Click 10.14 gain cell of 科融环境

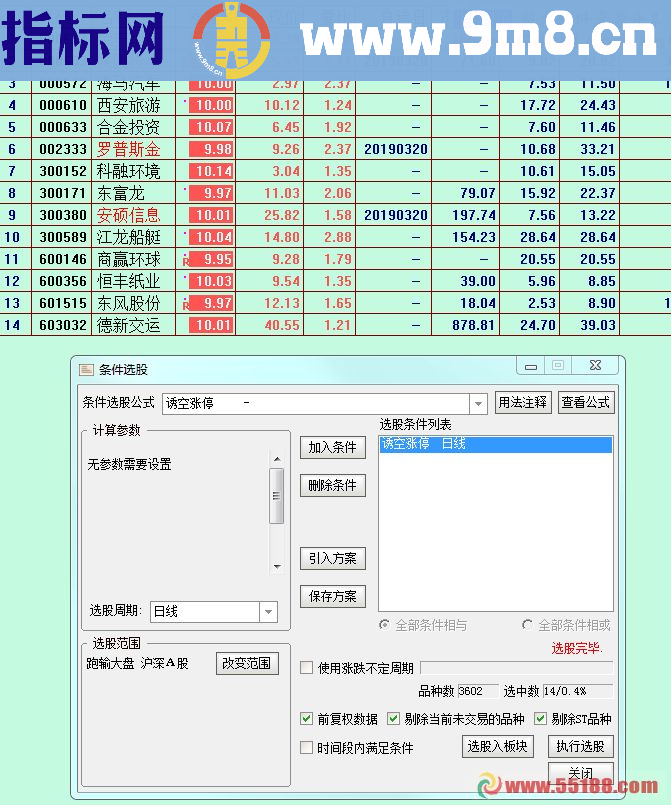(212, 171)
